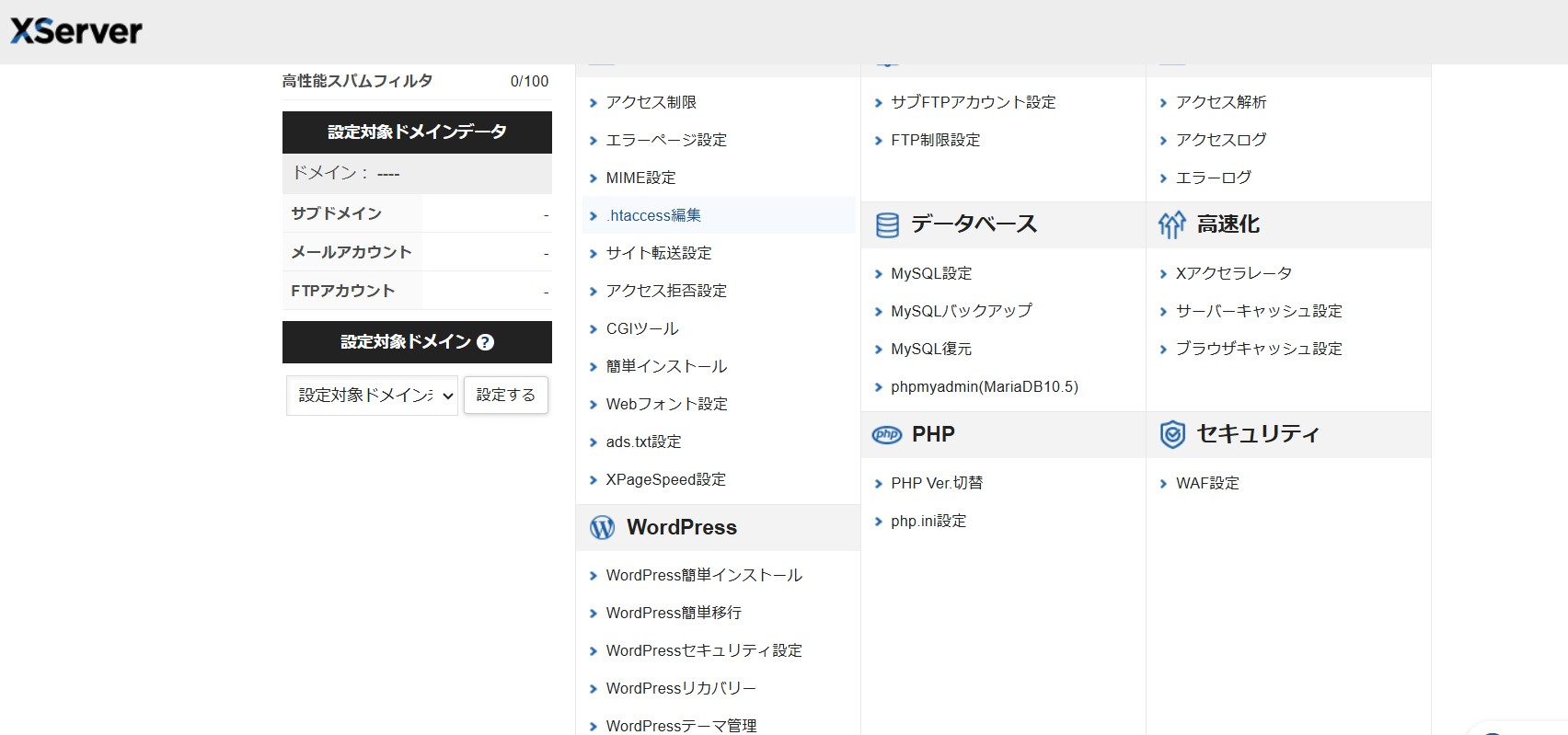Viewport: 1568px width, 735px height.
Task: Open WAF設定
Action: (x=1207, y=483)
